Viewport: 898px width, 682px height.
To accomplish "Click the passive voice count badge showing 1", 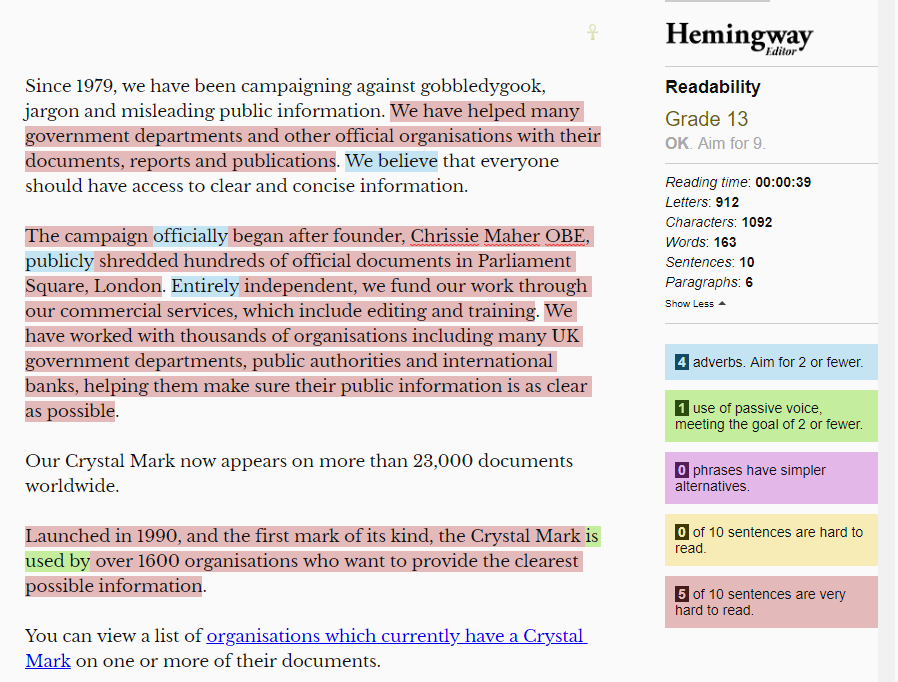I will tap(682, 408).
